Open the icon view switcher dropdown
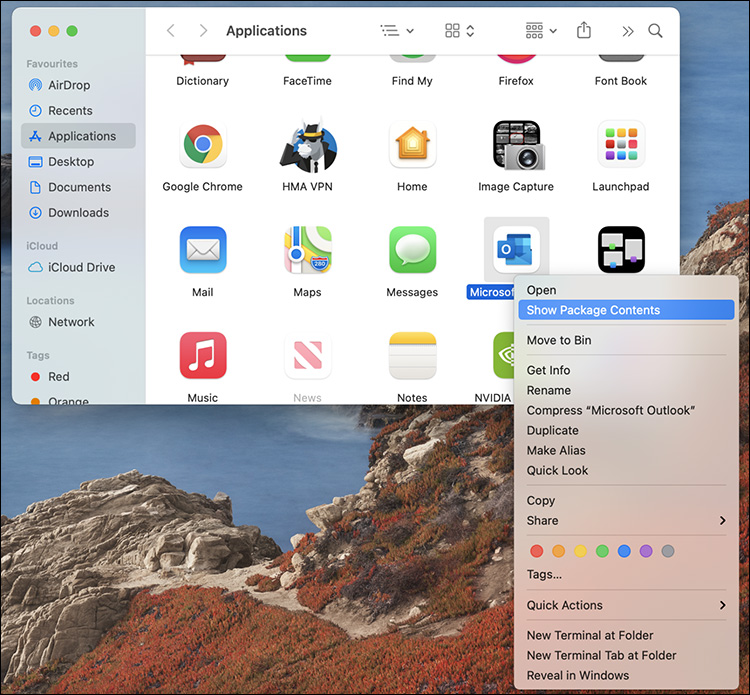This screenshot has height=695, width=750. [x=460, y=31]
